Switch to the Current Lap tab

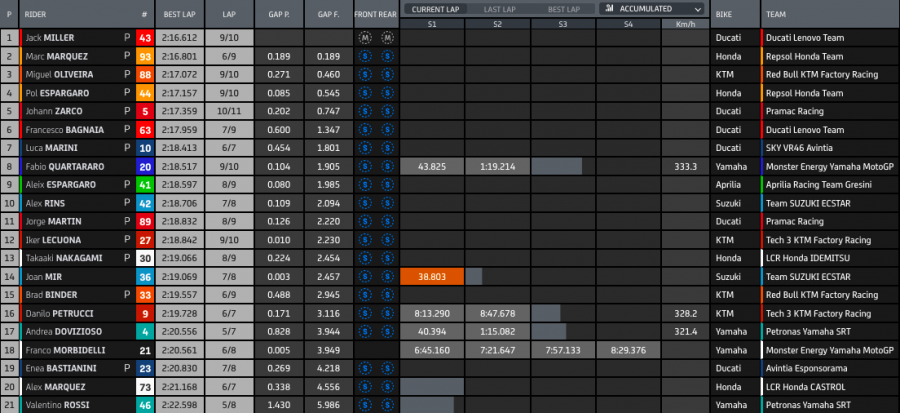click(x=435, y=9)
